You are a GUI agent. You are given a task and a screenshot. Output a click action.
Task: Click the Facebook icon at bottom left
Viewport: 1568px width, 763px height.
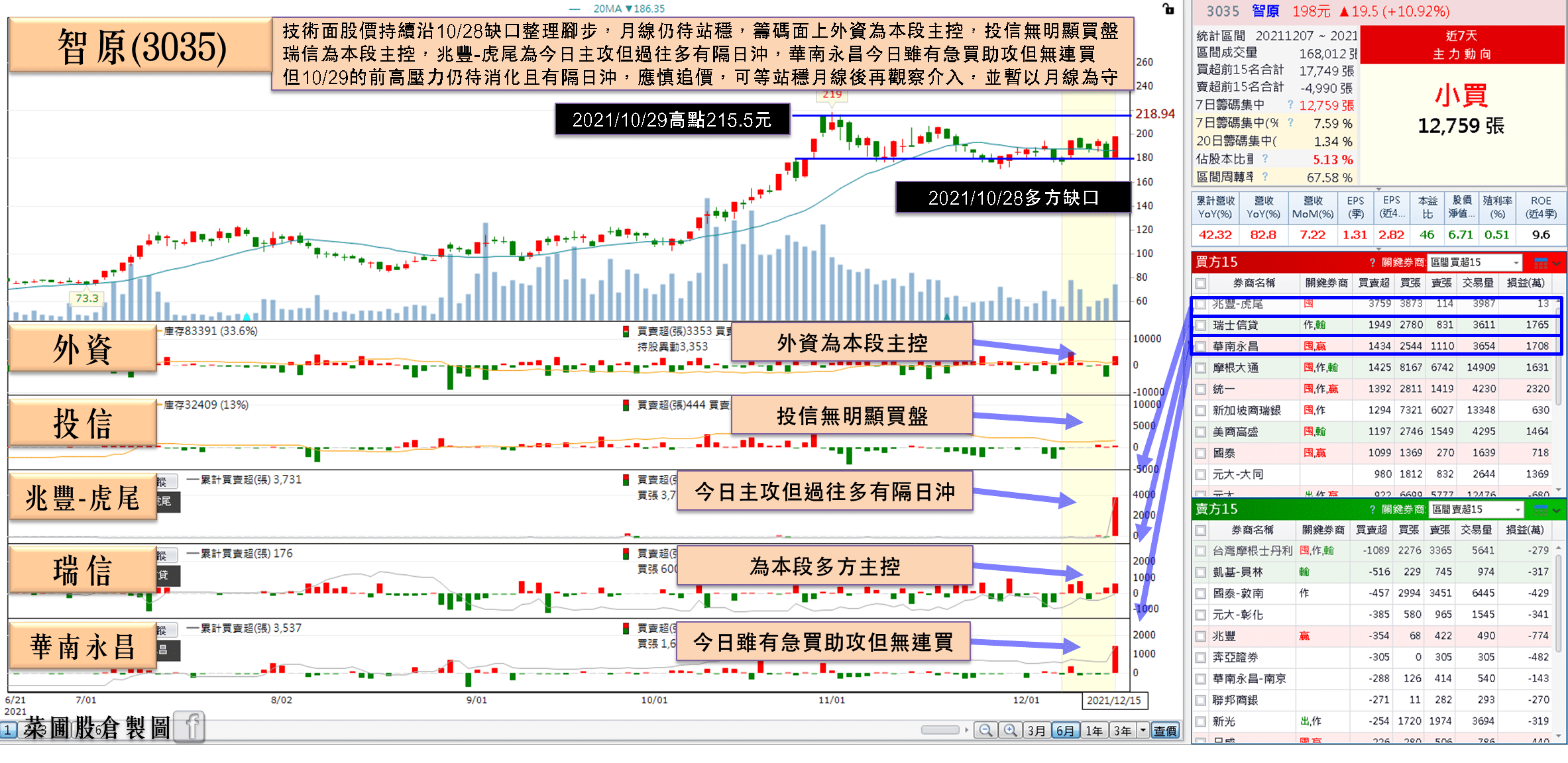coord(190,727)
